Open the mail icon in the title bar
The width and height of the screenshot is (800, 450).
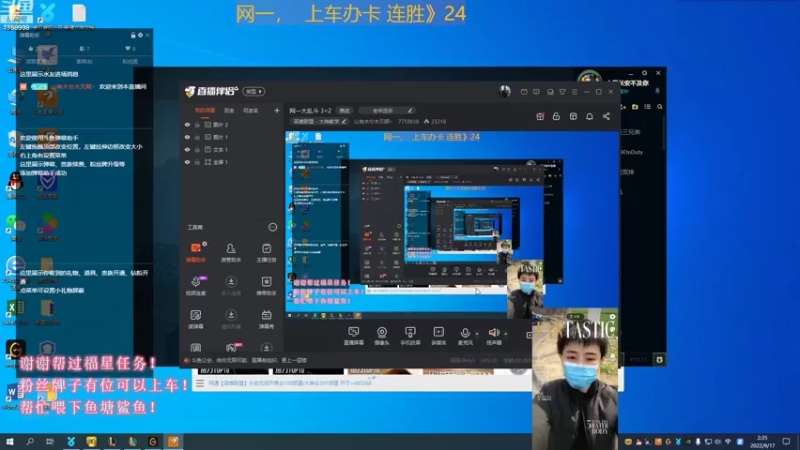click(x=524, y=92)
